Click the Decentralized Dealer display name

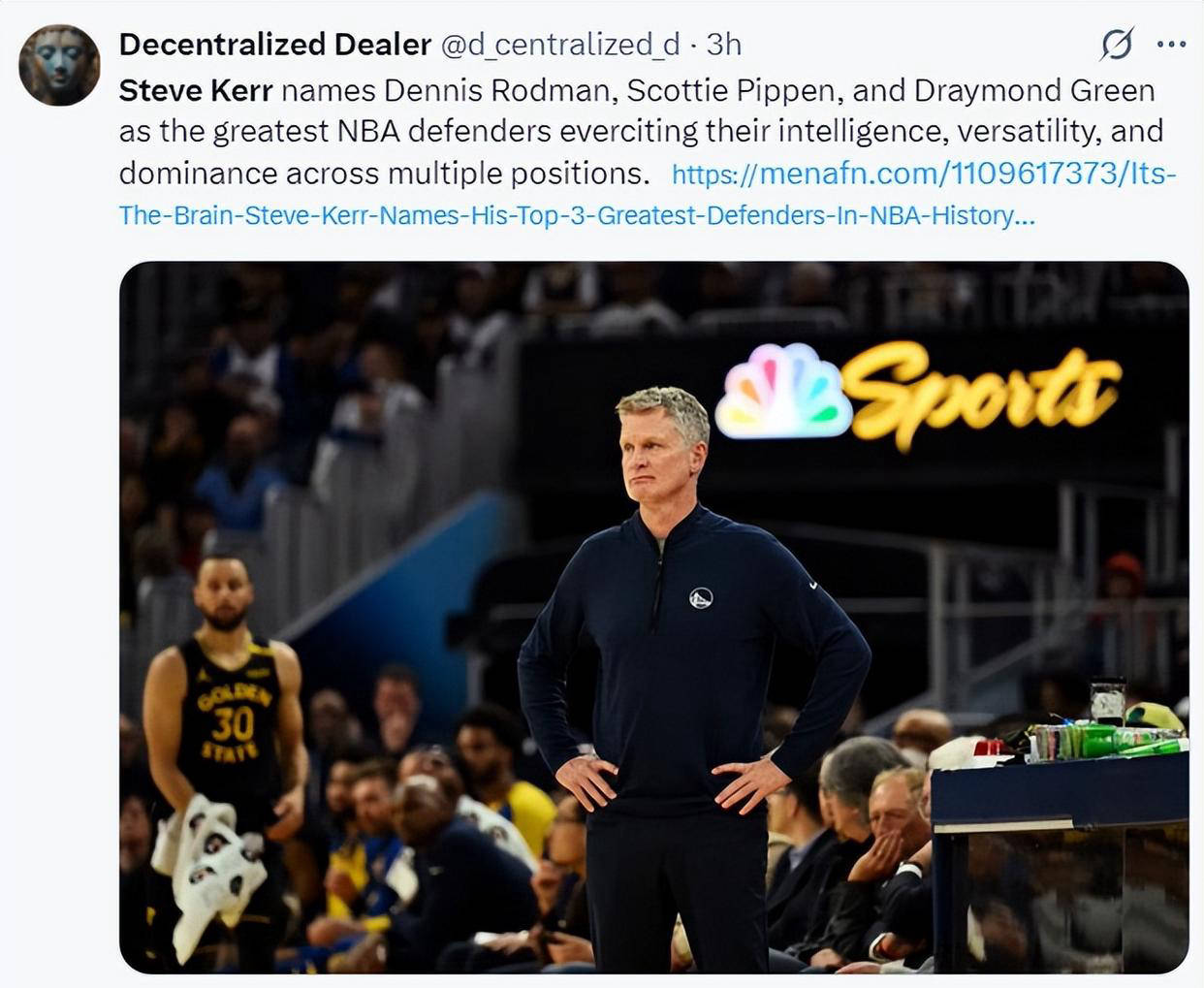pos(274,45)
